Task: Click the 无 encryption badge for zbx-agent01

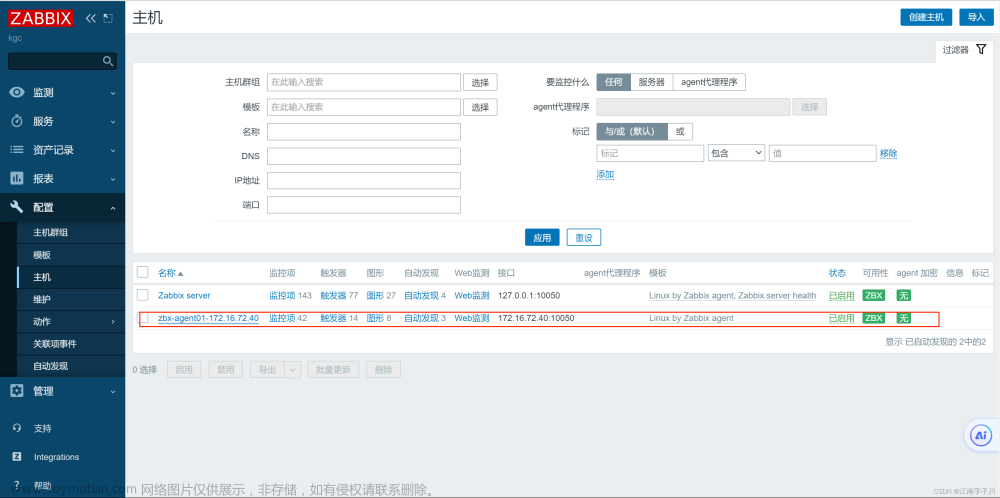Action: pyautogui.click(x=903, y=318)
